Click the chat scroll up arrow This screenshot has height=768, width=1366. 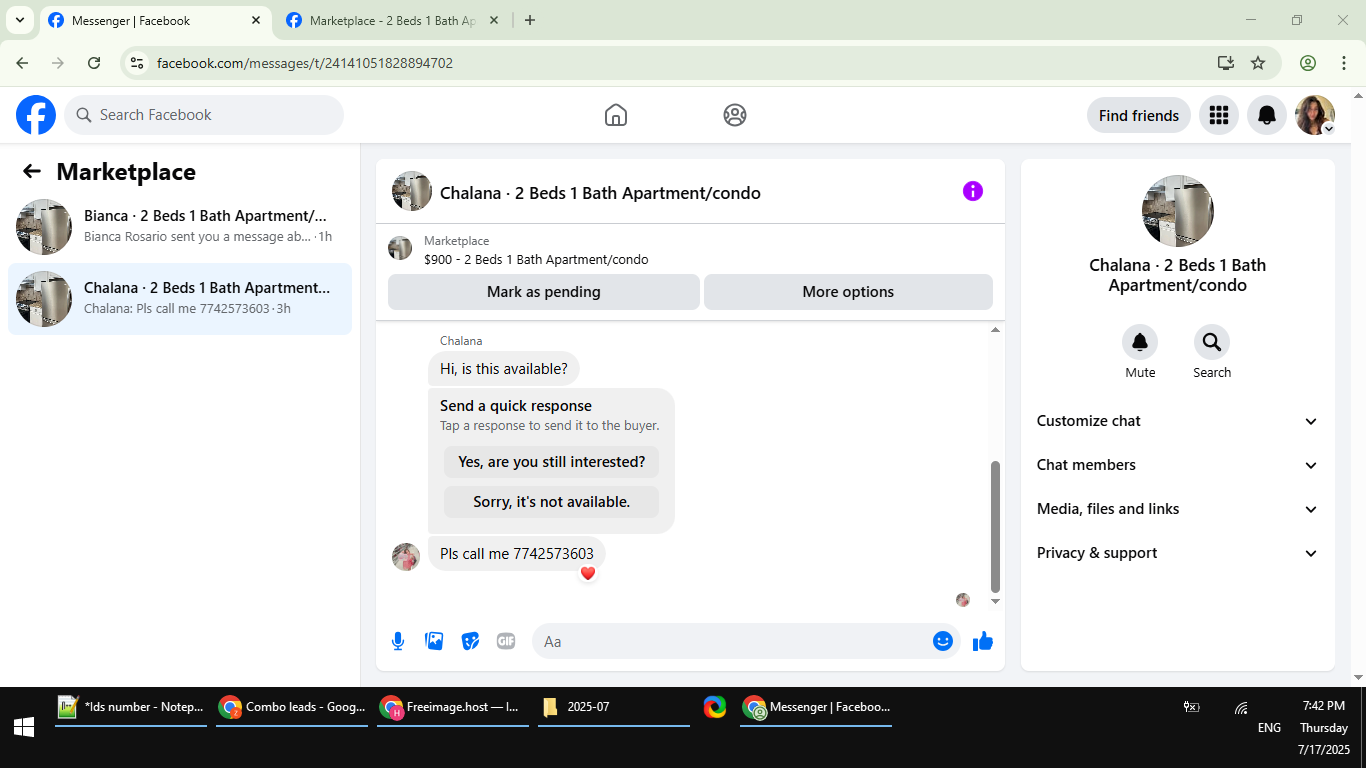tap(995, 330)
